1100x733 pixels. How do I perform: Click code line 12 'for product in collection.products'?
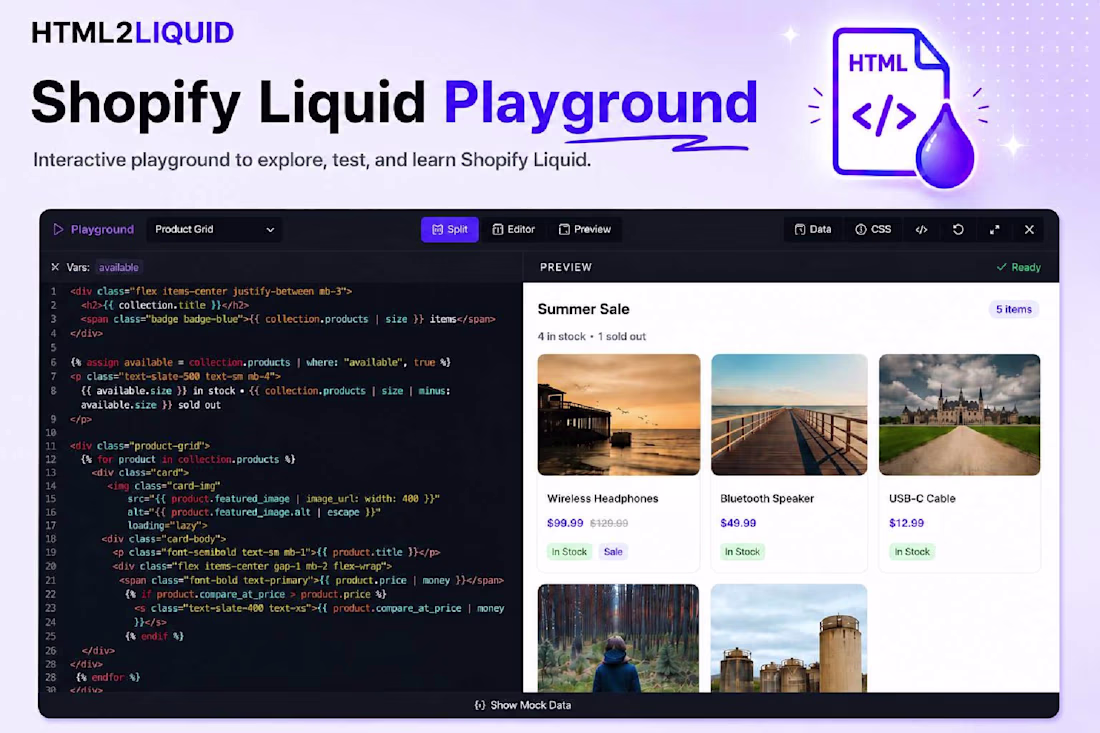pyautogui.click(x=188, y=459)
